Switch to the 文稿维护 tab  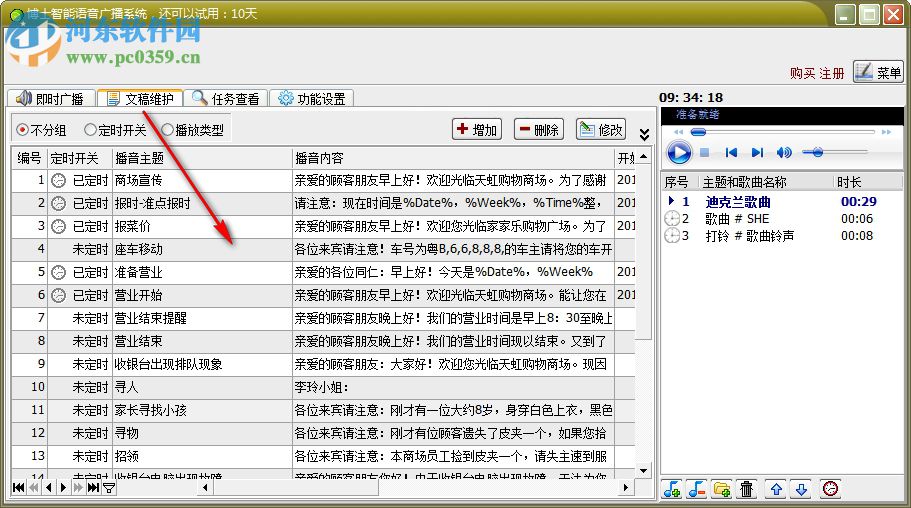click(x=140, y=98)
